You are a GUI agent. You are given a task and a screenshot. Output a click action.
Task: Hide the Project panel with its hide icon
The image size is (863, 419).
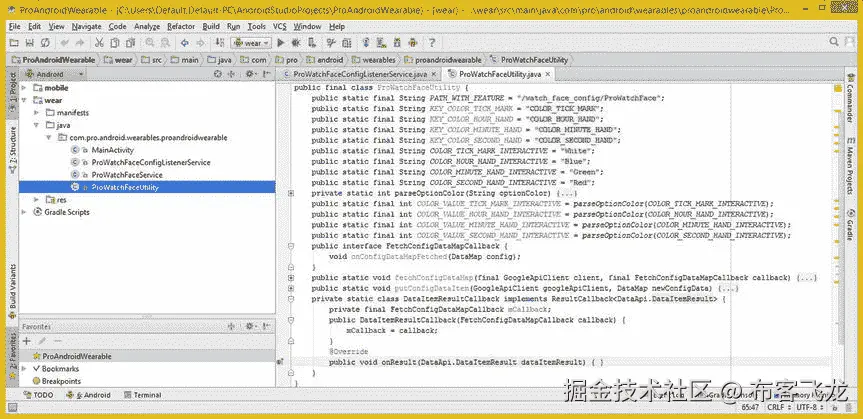[267, 74]
